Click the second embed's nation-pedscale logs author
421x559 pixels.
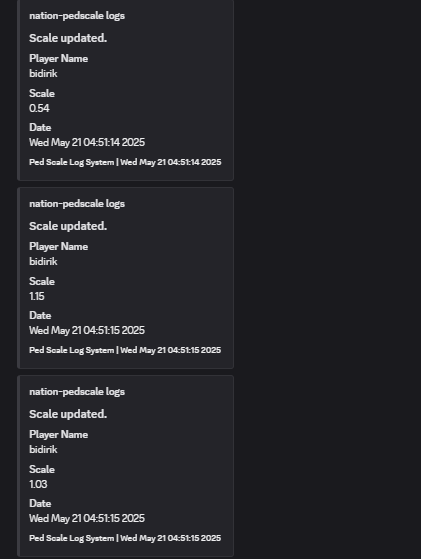77,204
